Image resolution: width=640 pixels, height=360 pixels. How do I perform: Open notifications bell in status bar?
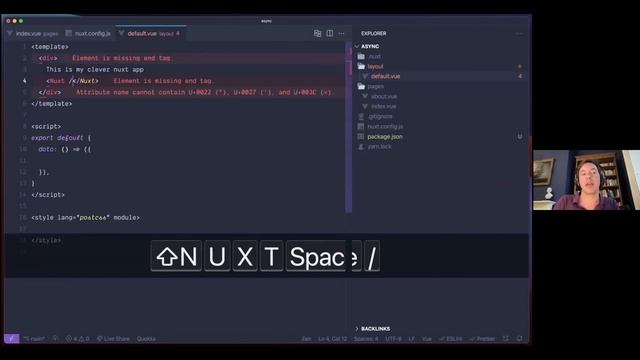click(519, 339)
